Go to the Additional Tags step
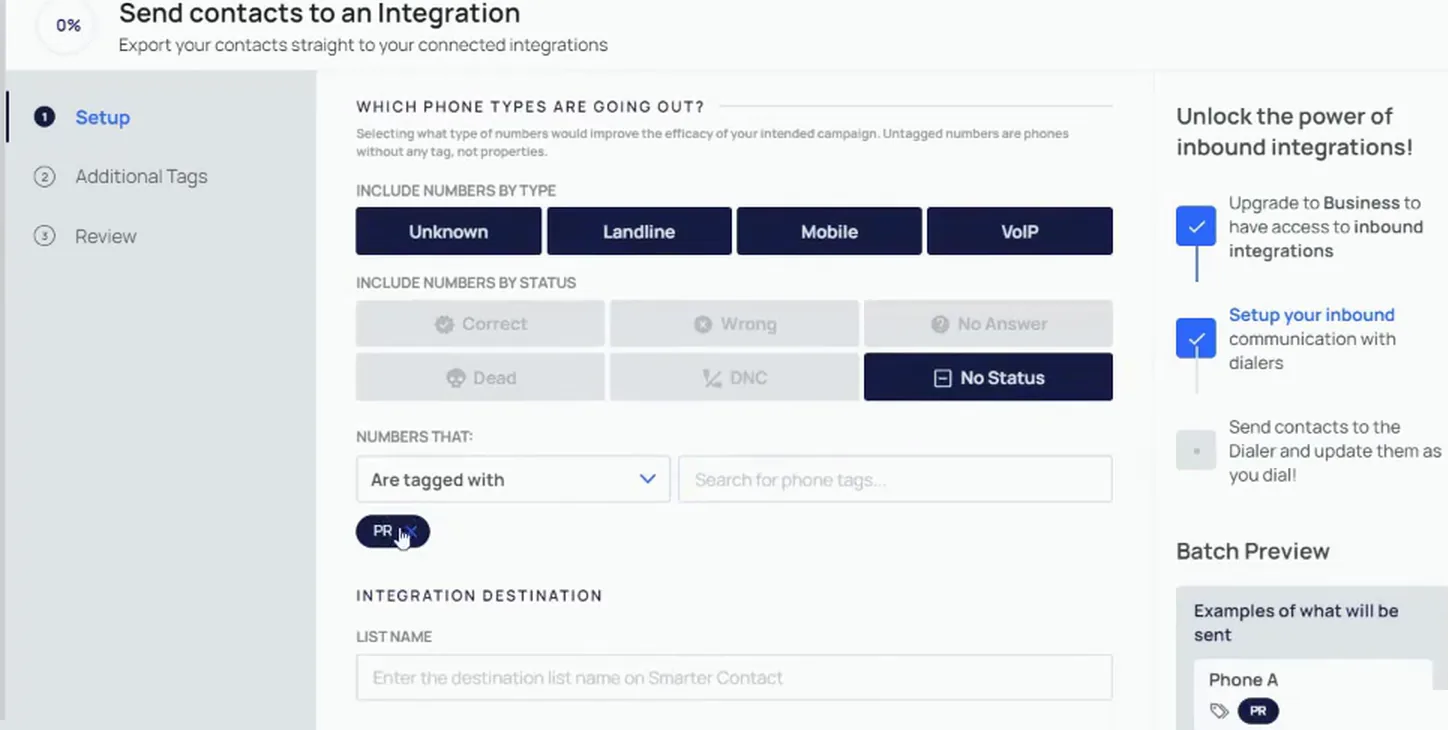This screenshot has height=730, width=1448. (x=141, y=177)
